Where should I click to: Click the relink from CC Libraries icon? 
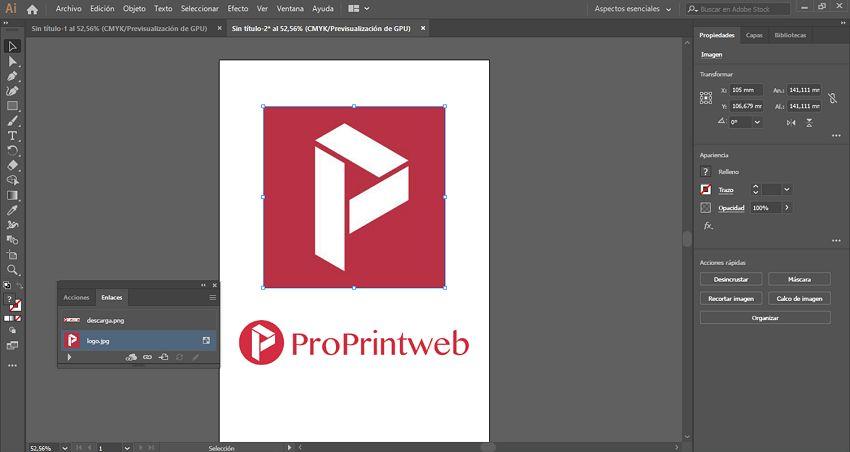[131, 357]
